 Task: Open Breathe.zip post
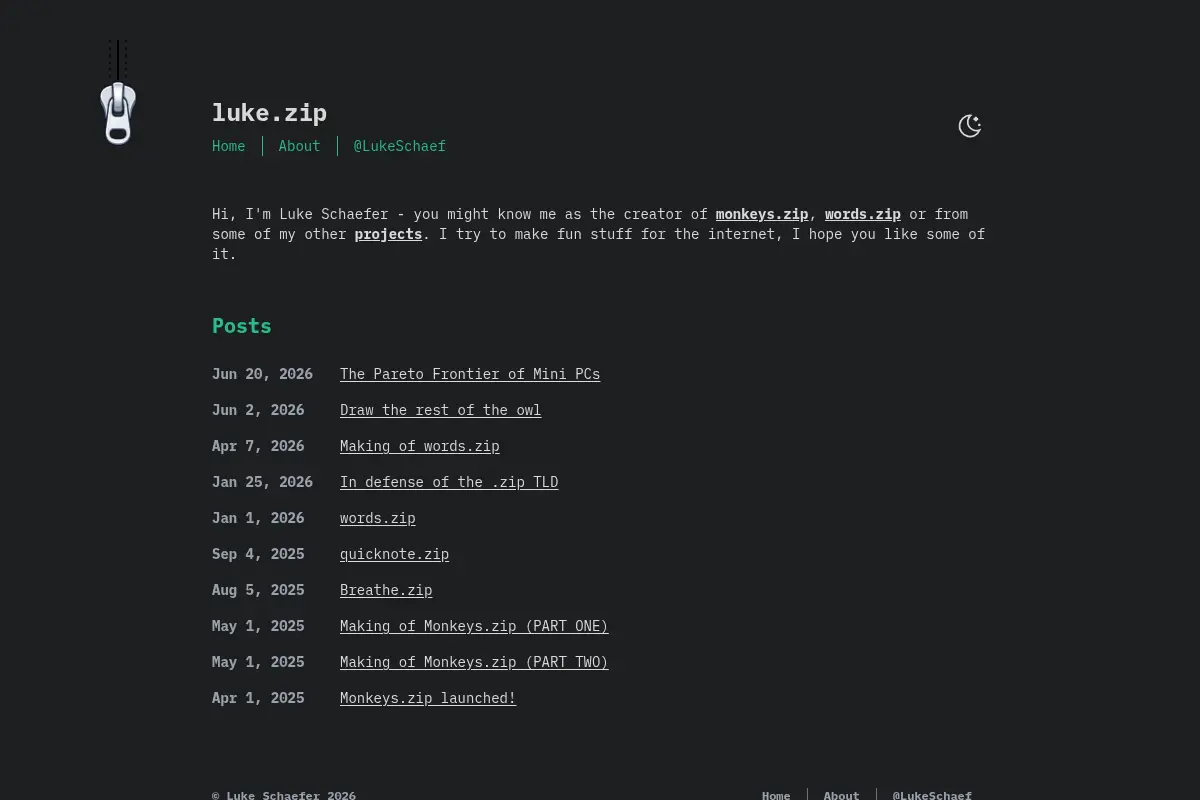(x=386, y=590)
